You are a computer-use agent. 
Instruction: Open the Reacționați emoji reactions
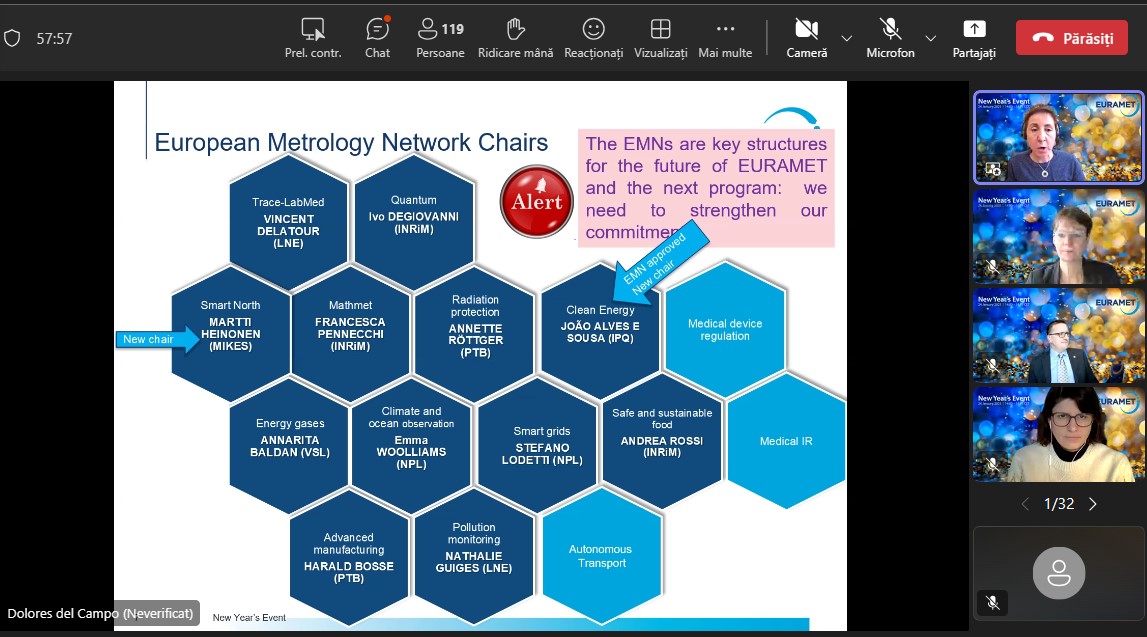(593, 37)
